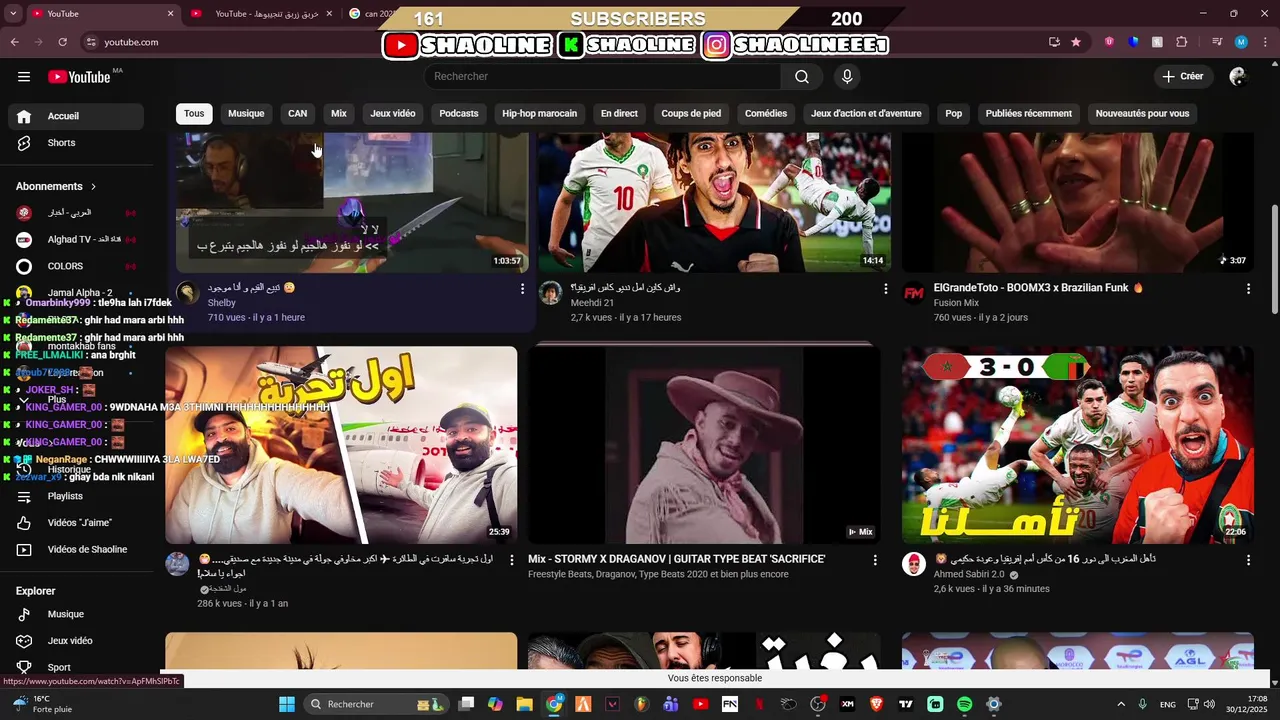Open options for airplane trip video
This screenshot has height=720, width=1280.
(512, 561)
